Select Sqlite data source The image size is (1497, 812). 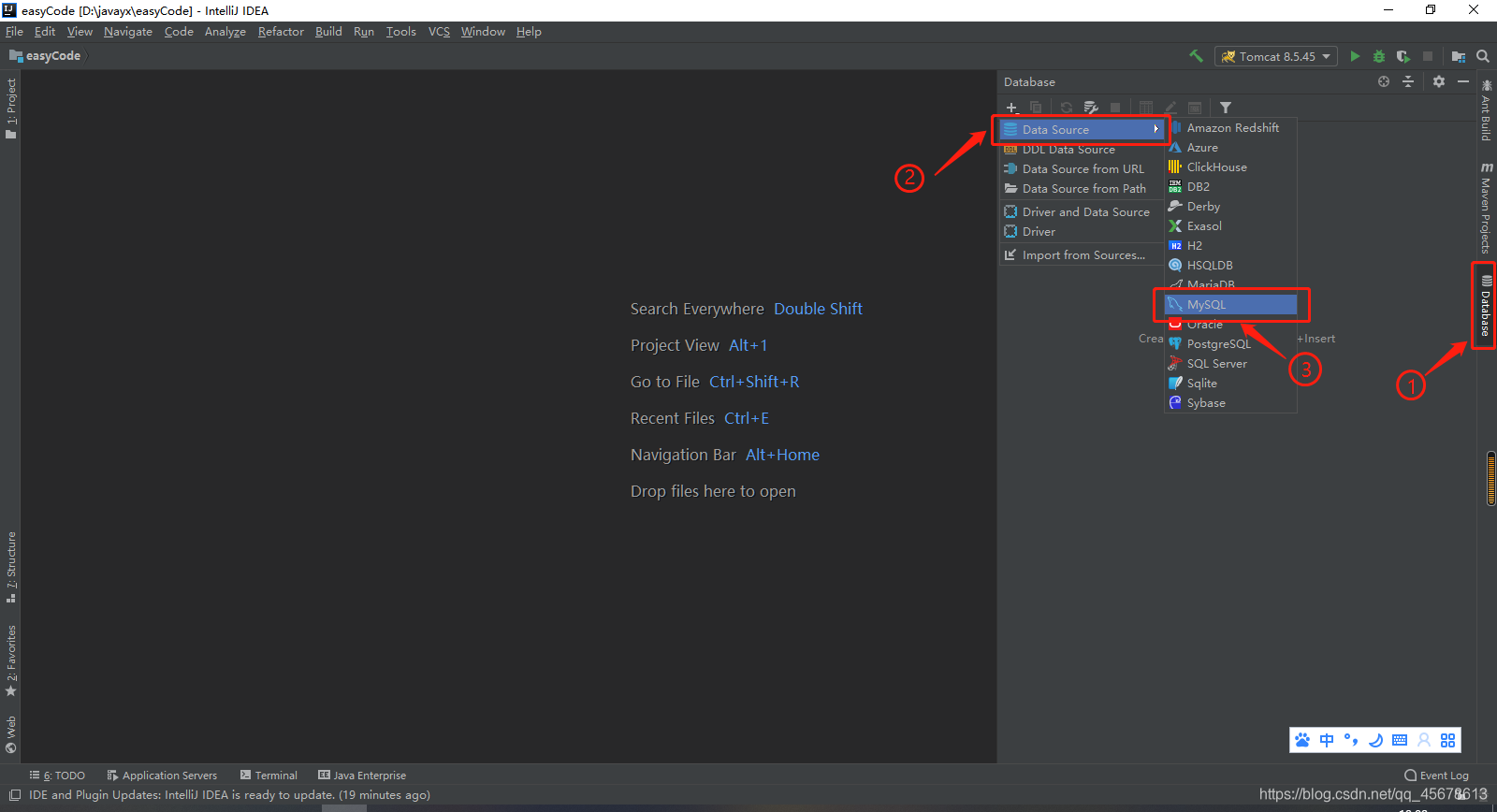[1230, 384]
